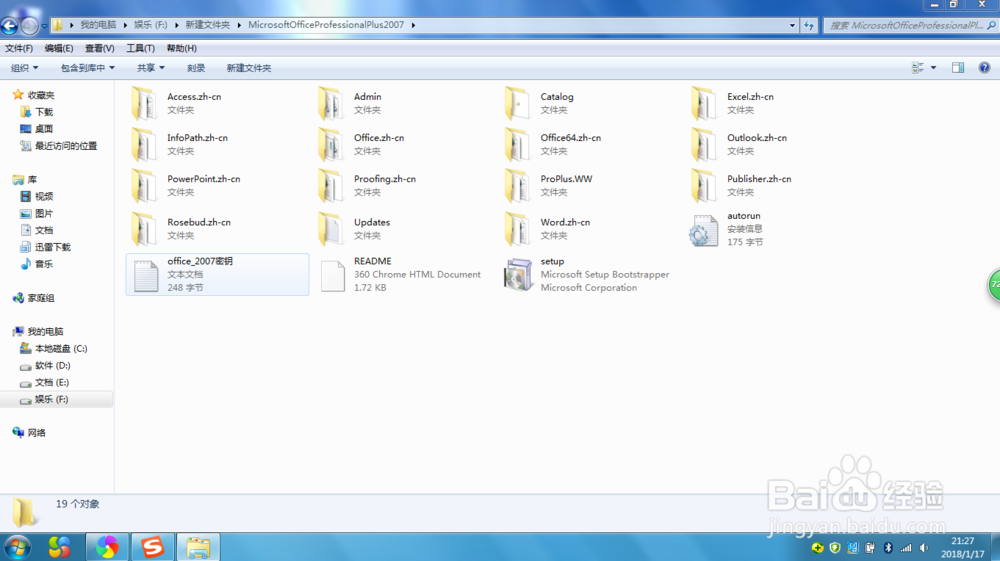Open the 帮助(H) menu
1000x561 pixels.
point(182,48)
